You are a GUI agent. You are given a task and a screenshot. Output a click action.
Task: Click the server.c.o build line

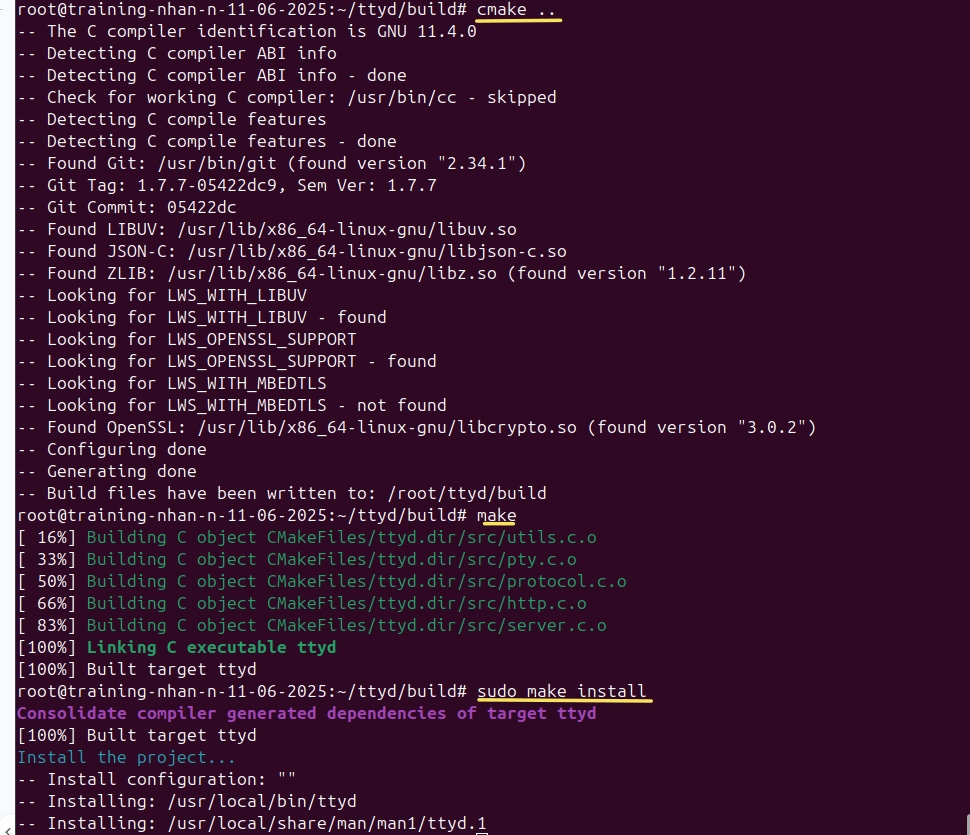coord(346,625)
